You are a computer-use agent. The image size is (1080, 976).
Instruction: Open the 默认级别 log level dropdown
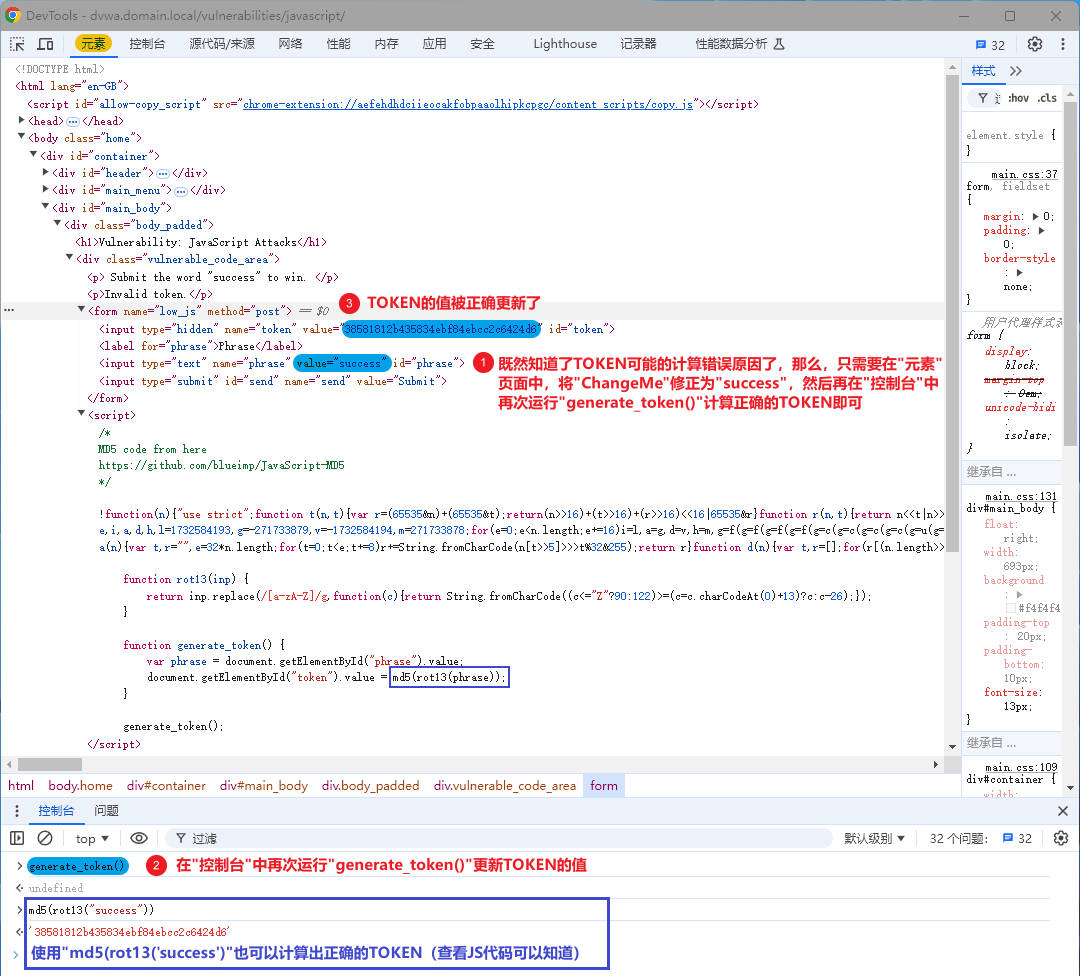pos(874,838)
